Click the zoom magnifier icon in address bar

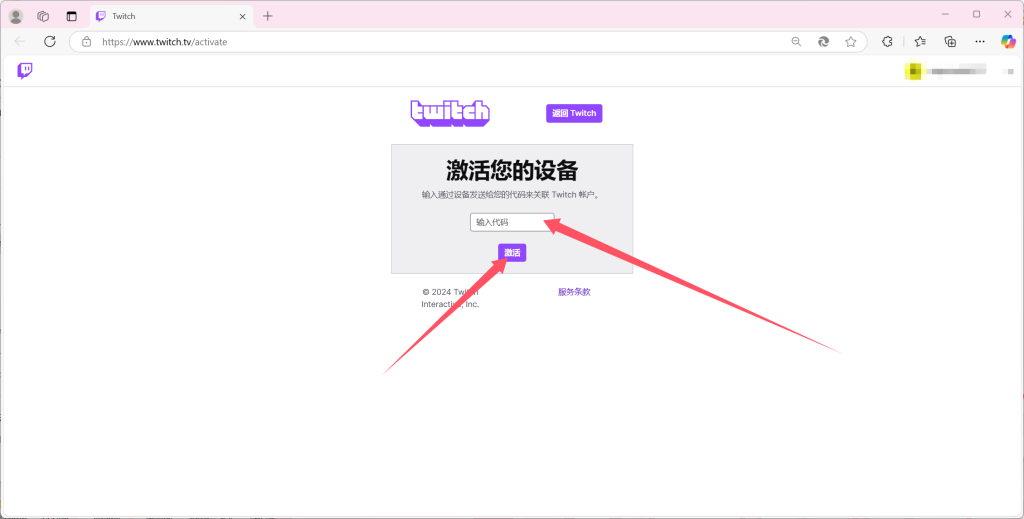797,42
